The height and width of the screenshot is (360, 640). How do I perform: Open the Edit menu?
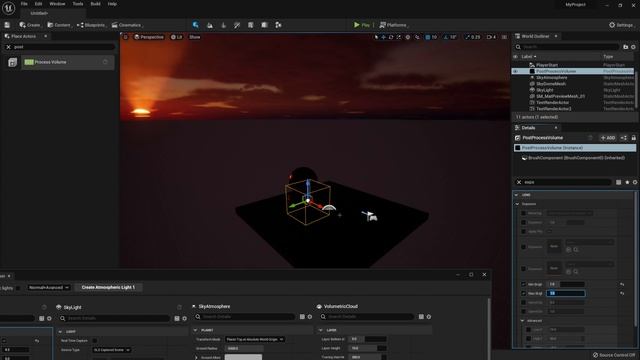click(38, 4)
